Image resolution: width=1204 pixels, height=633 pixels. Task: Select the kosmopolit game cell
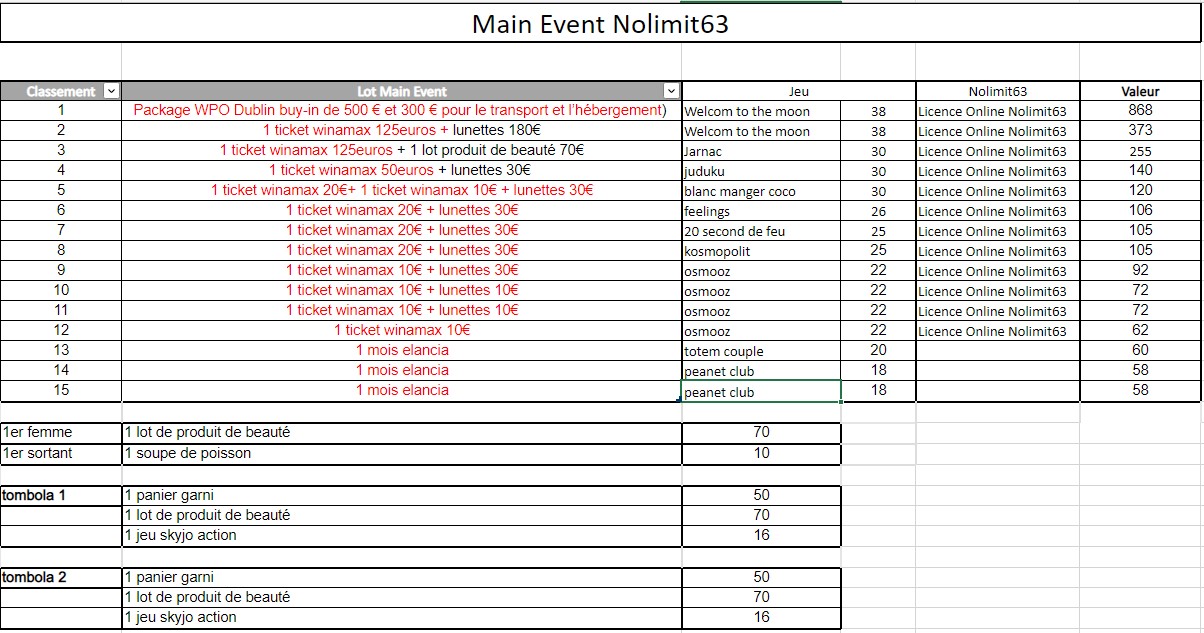[x=760, y=251]
